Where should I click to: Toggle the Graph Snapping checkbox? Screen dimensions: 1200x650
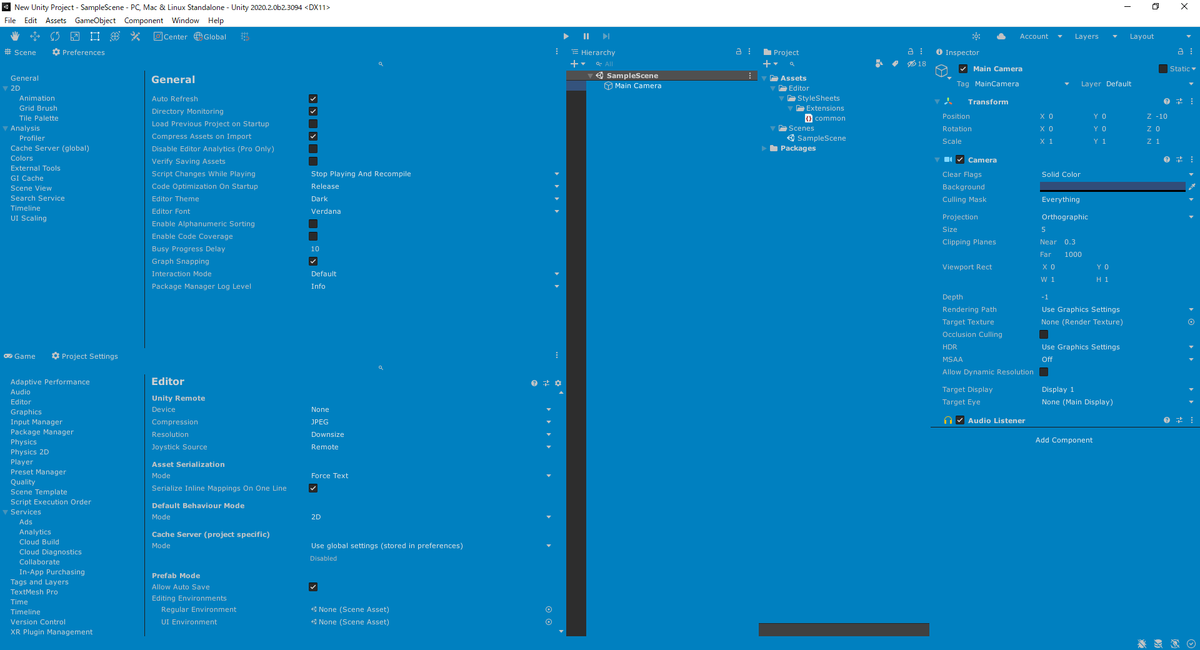pyautogui.click(x=313, y=261)
